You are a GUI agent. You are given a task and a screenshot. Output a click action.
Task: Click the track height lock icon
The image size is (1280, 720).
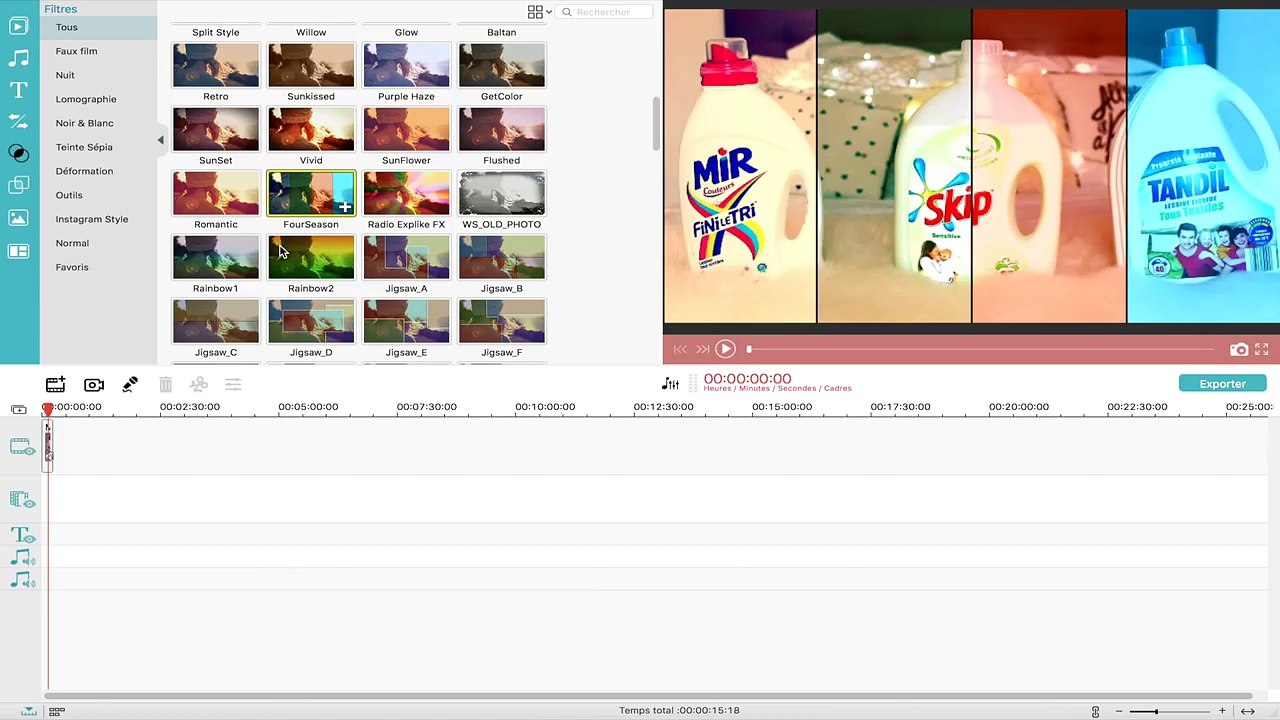1095,711
